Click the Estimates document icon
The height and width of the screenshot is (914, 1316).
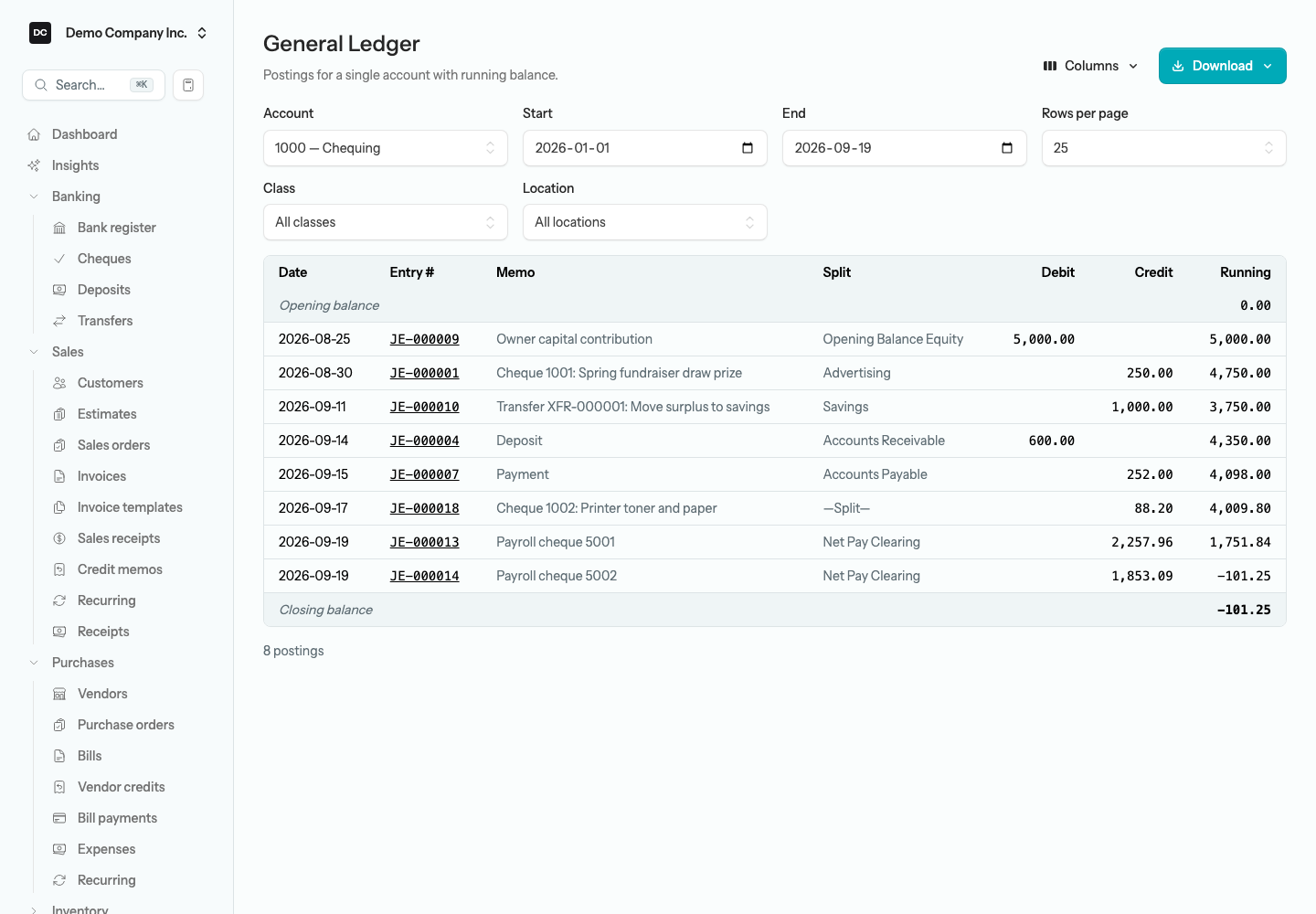pyautogui.click(x=59, y=414)
